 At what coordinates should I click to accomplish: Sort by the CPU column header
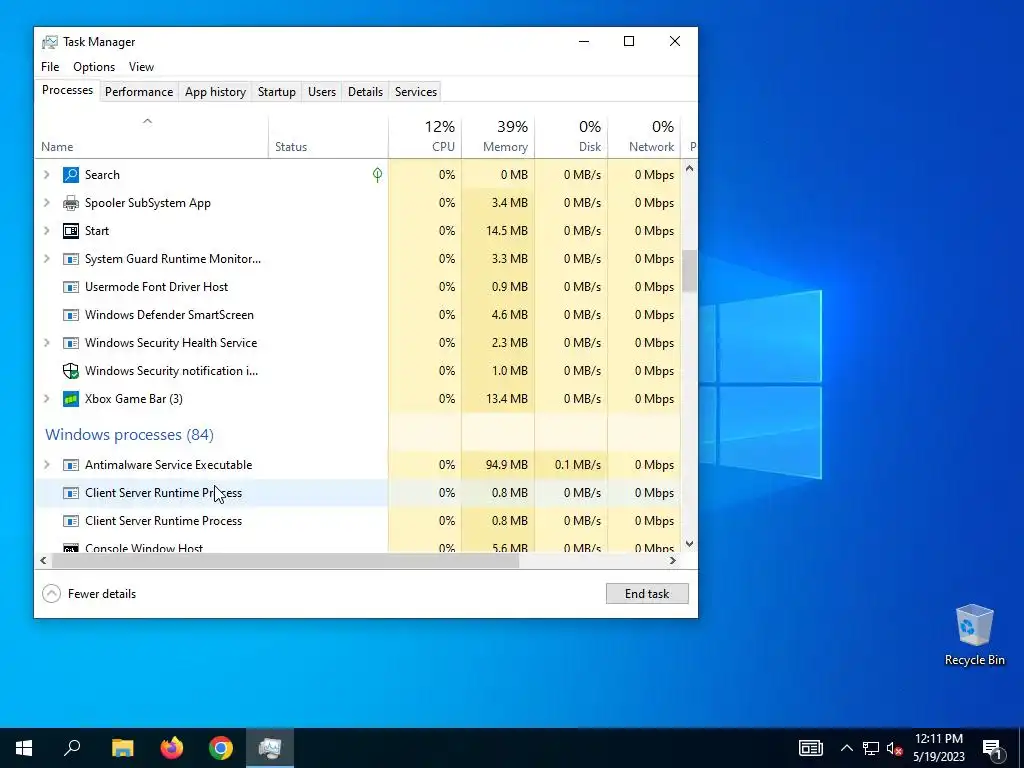[x=425, y=136]
